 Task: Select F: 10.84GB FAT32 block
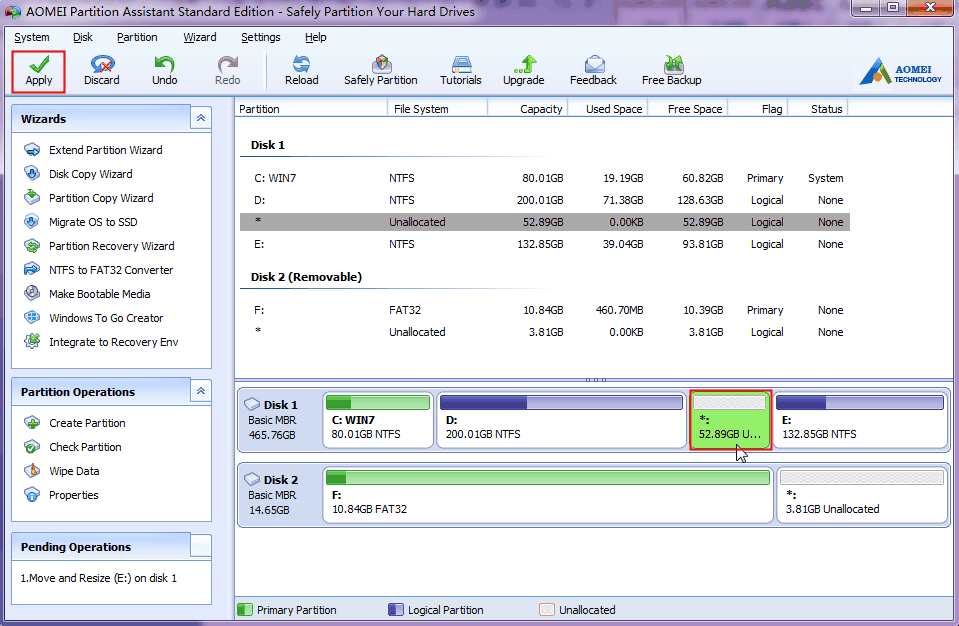pos(548,496)
